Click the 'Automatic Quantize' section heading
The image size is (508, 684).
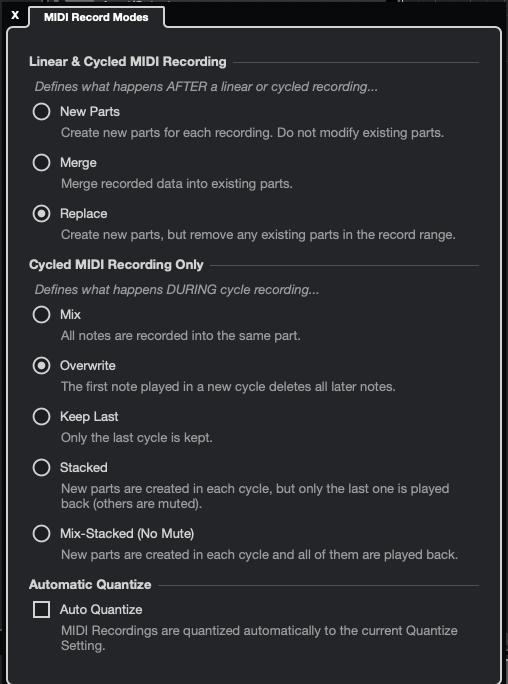coord(90,585)
